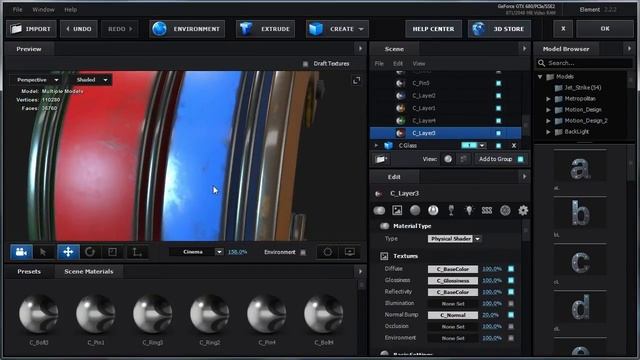Image resolution: width=640 pixels, height=360 pixels.
Task: Open the reflectivity ring icon in Edit panel
Action: point(433,210)
